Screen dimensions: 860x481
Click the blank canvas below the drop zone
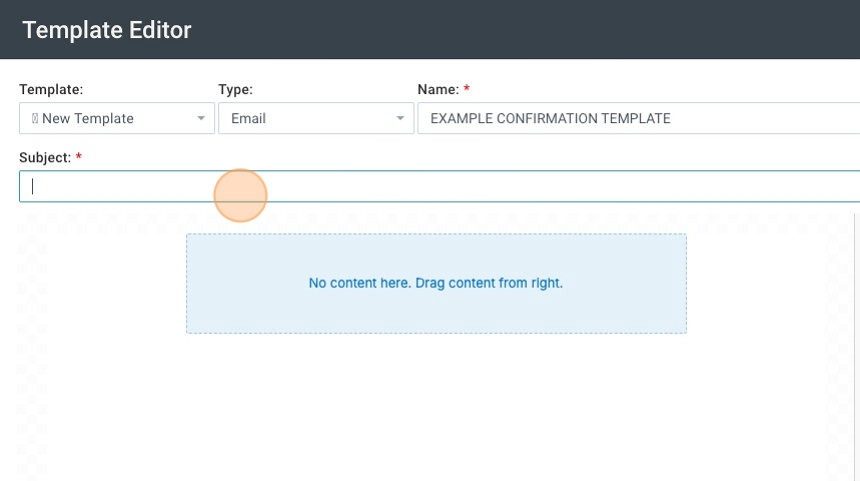tap(436, 410)
